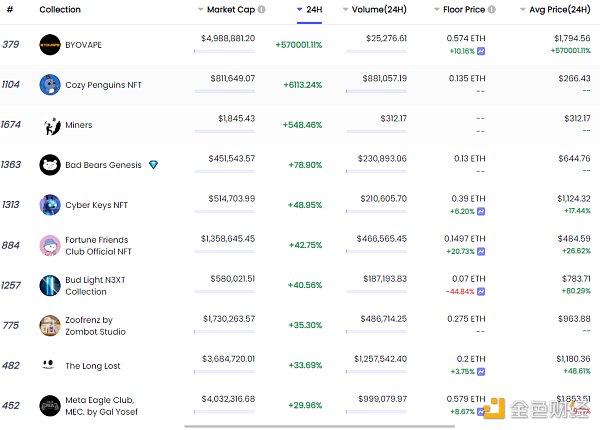Click the Cyber Keys NFT avatar
Viewport: 600px width, 430px height.
(x=49, y=205)
